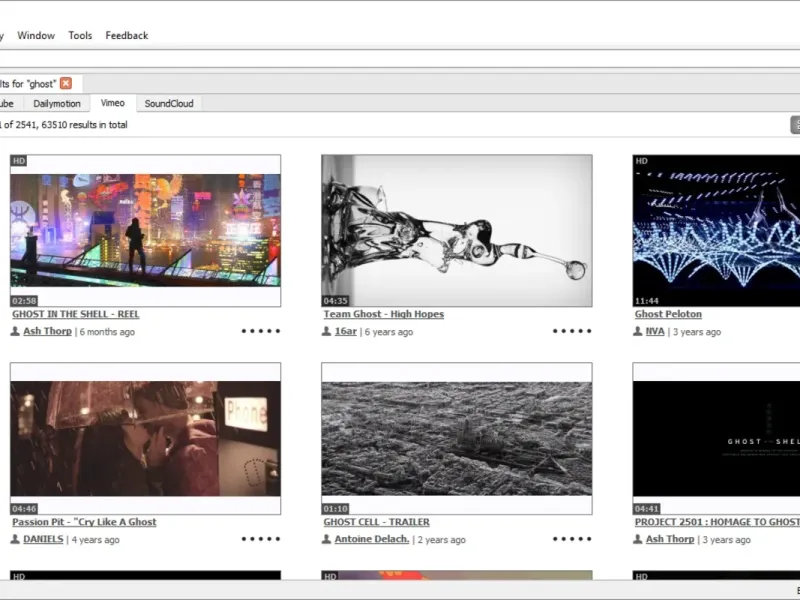Click the HD badge on Ghost Peloton thumbnail
This screenshot has width=800, height=600.
[641, 161]
